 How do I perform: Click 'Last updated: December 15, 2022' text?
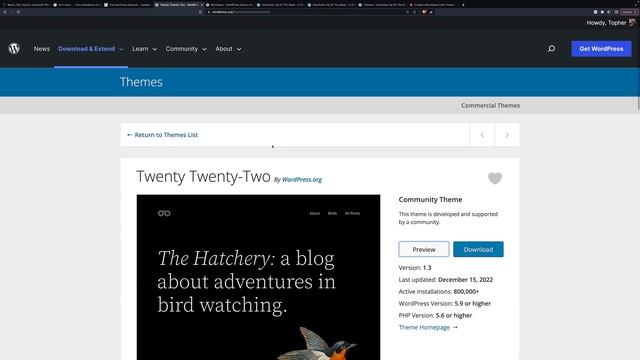tap(446, 280)
